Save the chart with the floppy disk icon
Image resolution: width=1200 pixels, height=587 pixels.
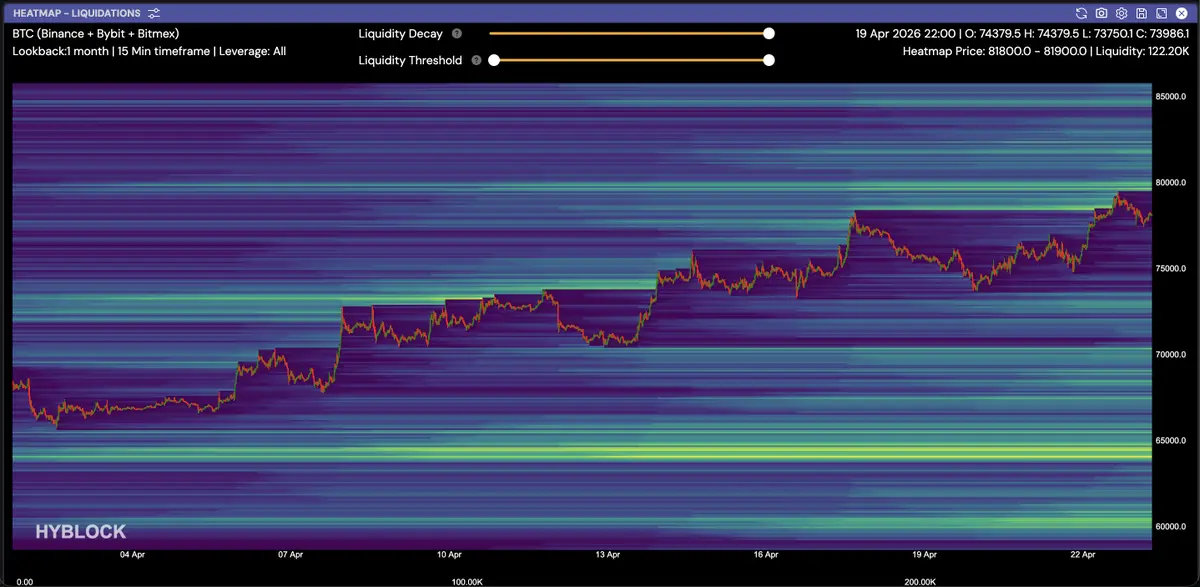tap(1141, 13)
